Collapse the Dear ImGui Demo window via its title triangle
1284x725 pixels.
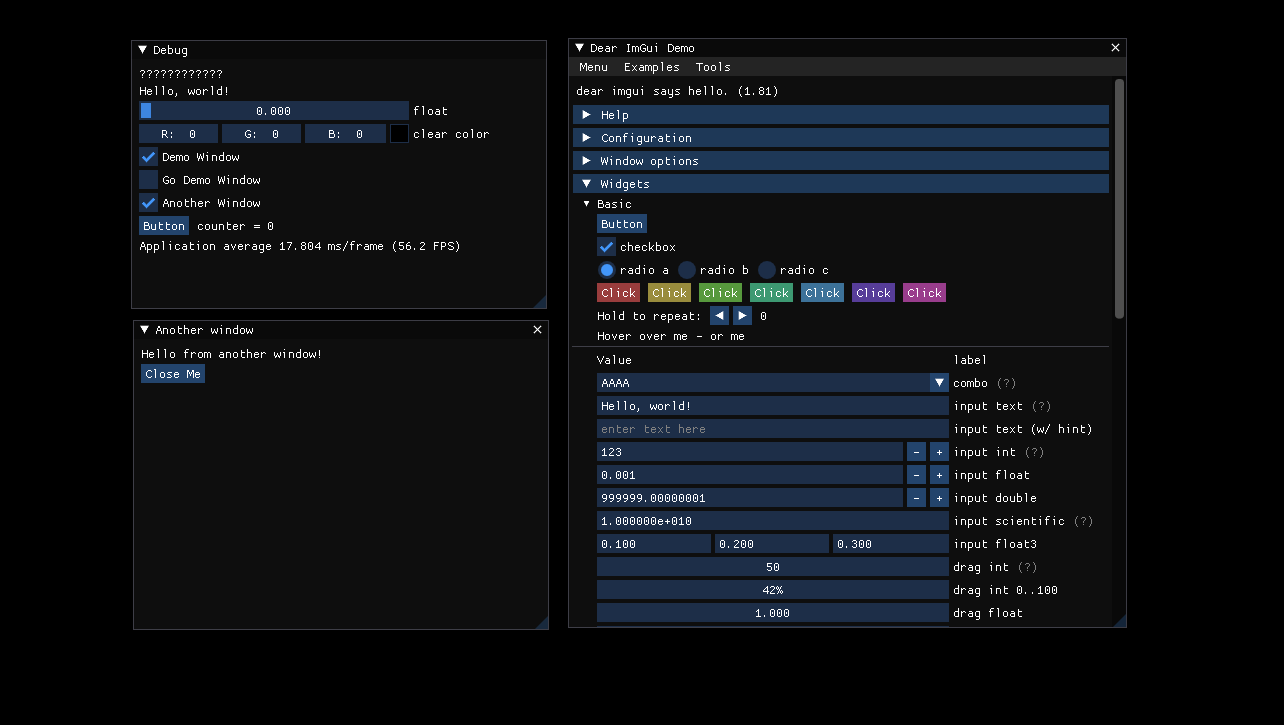[x=580, y=48]
